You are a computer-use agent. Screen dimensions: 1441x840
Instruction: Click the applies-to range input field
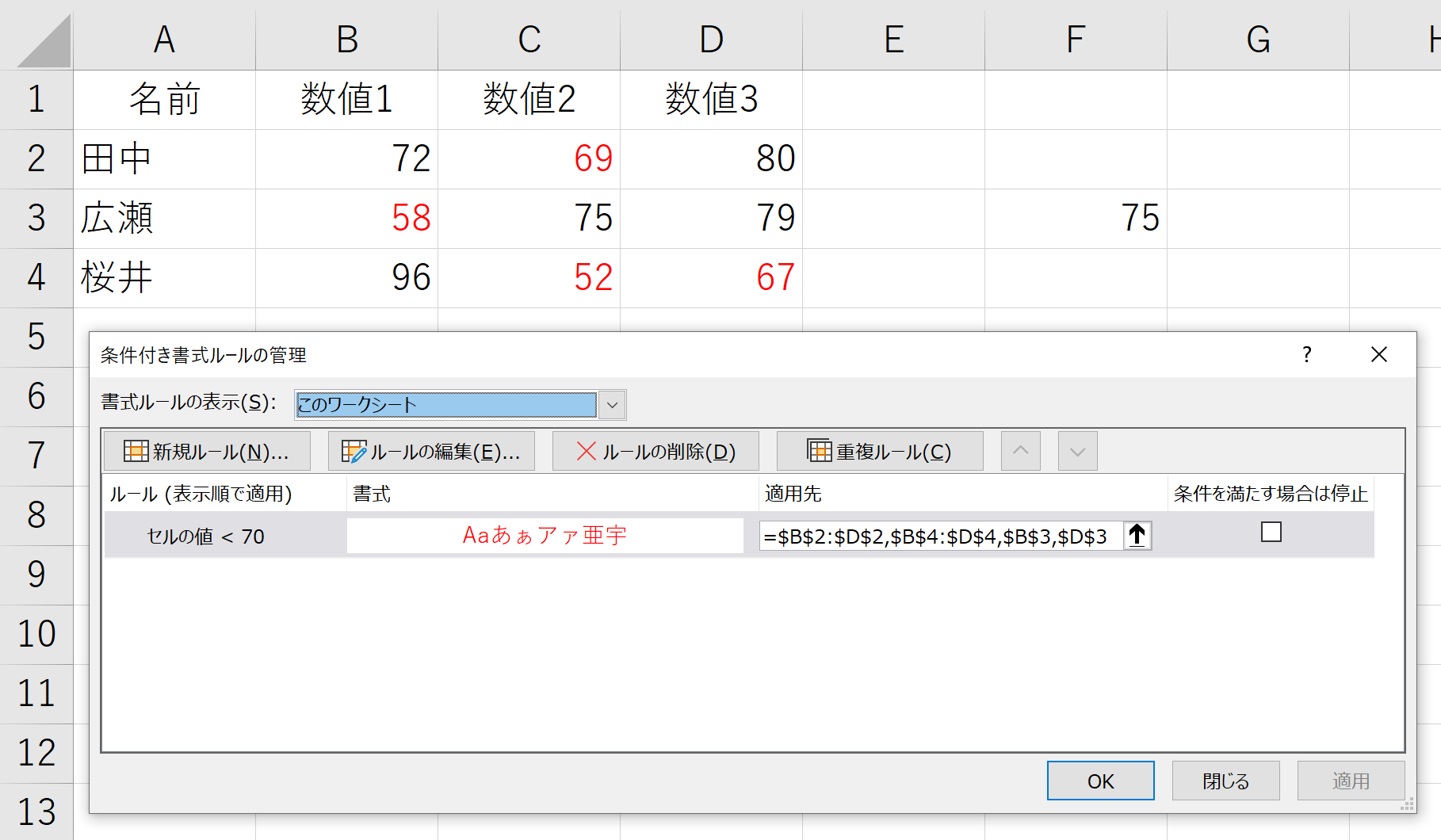click(x=940, y=536)
